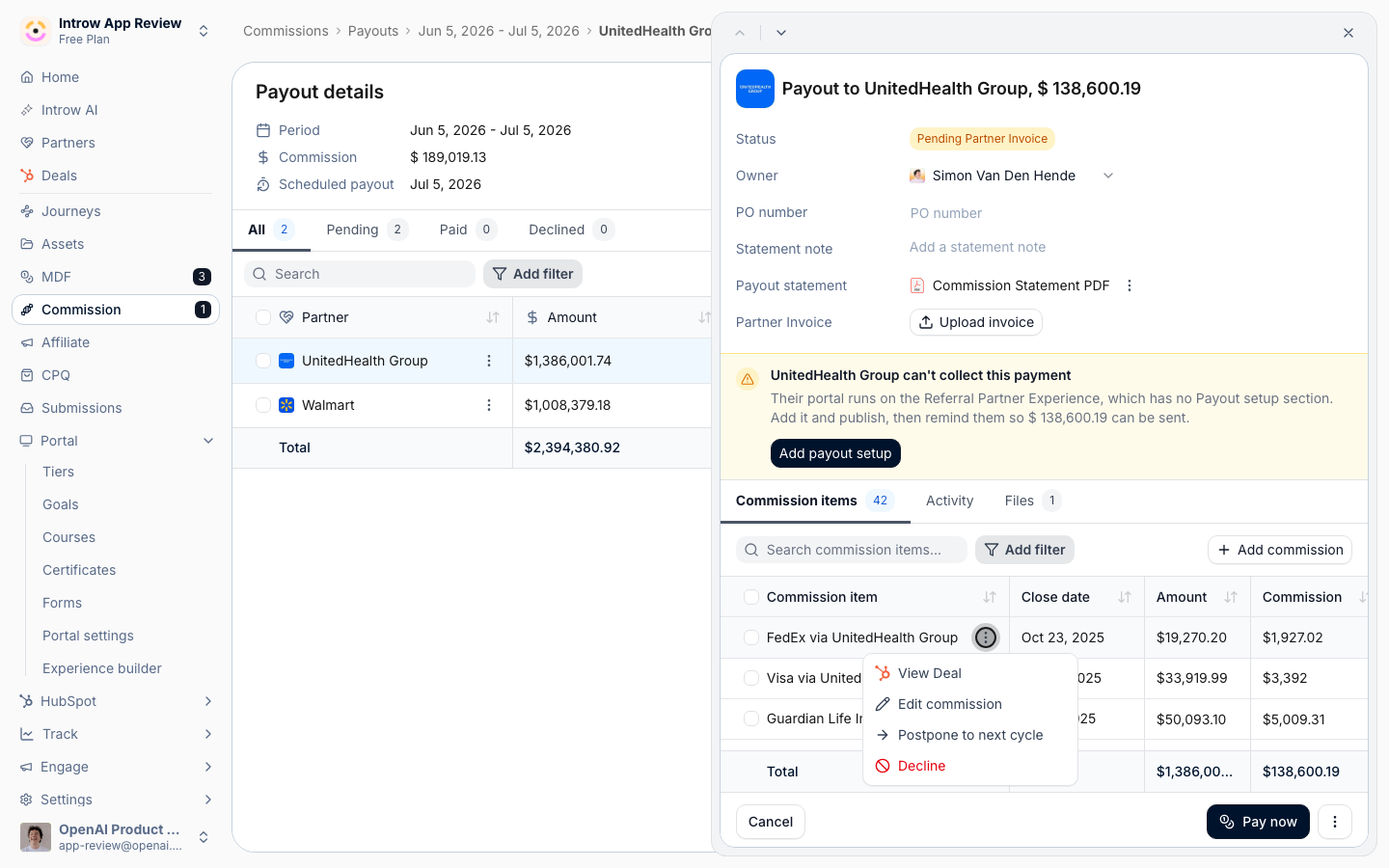Open the three-dot menu for Walmart row
This screenshot has height=868, width=1389.
point(489,405)
